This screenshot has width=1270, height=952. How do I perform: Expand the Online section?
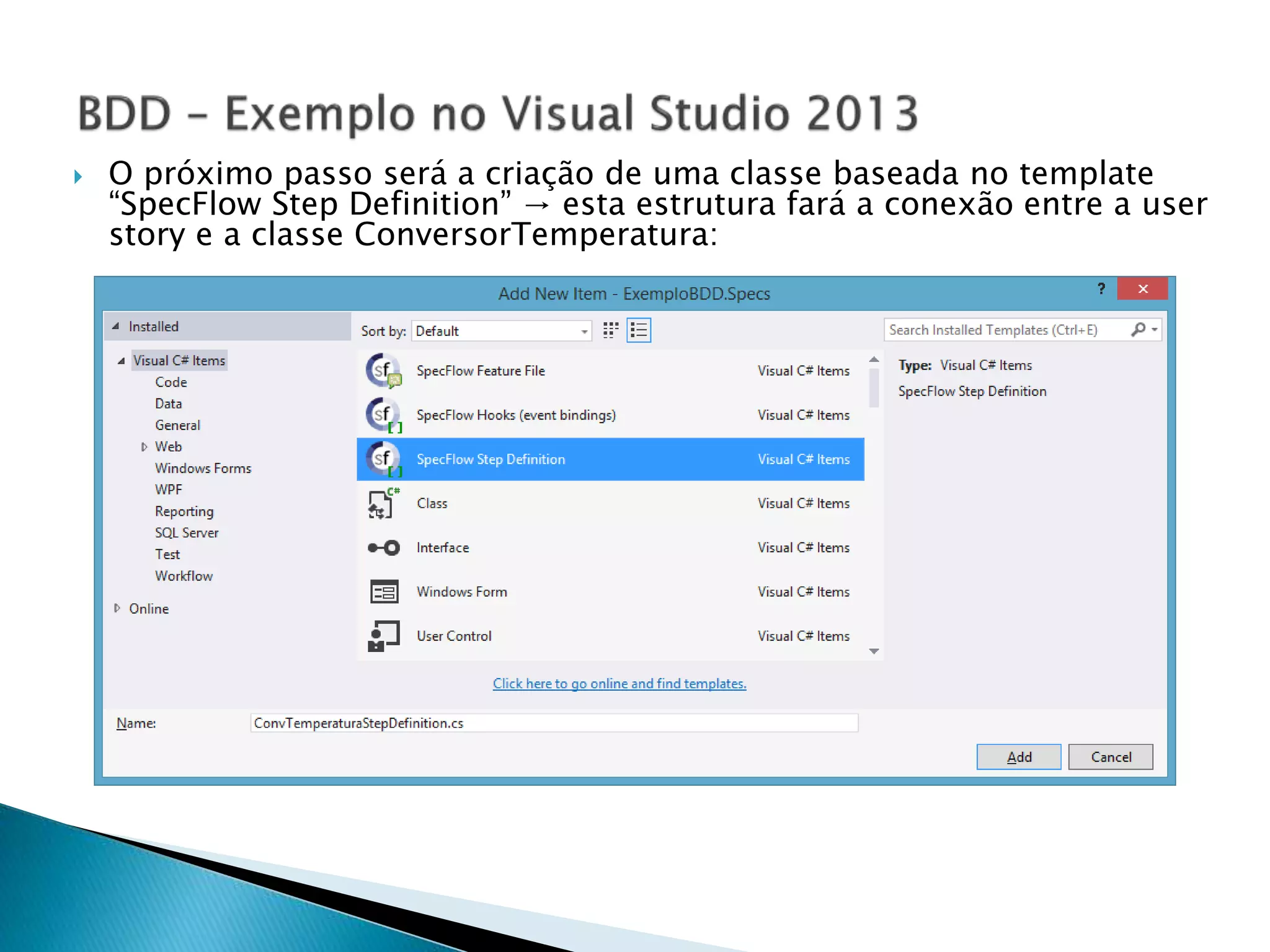point(117,609)
